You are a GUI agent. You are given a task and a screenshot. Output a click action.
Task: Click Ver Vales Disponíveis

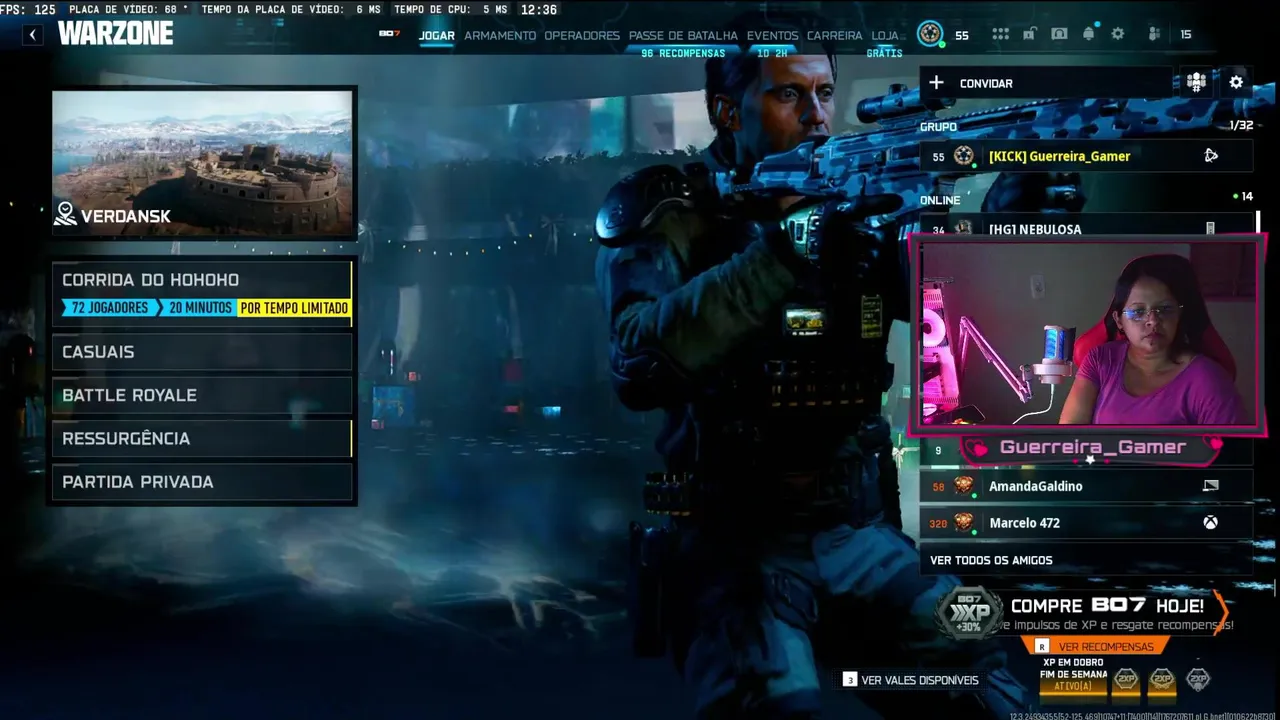(911, 680)
